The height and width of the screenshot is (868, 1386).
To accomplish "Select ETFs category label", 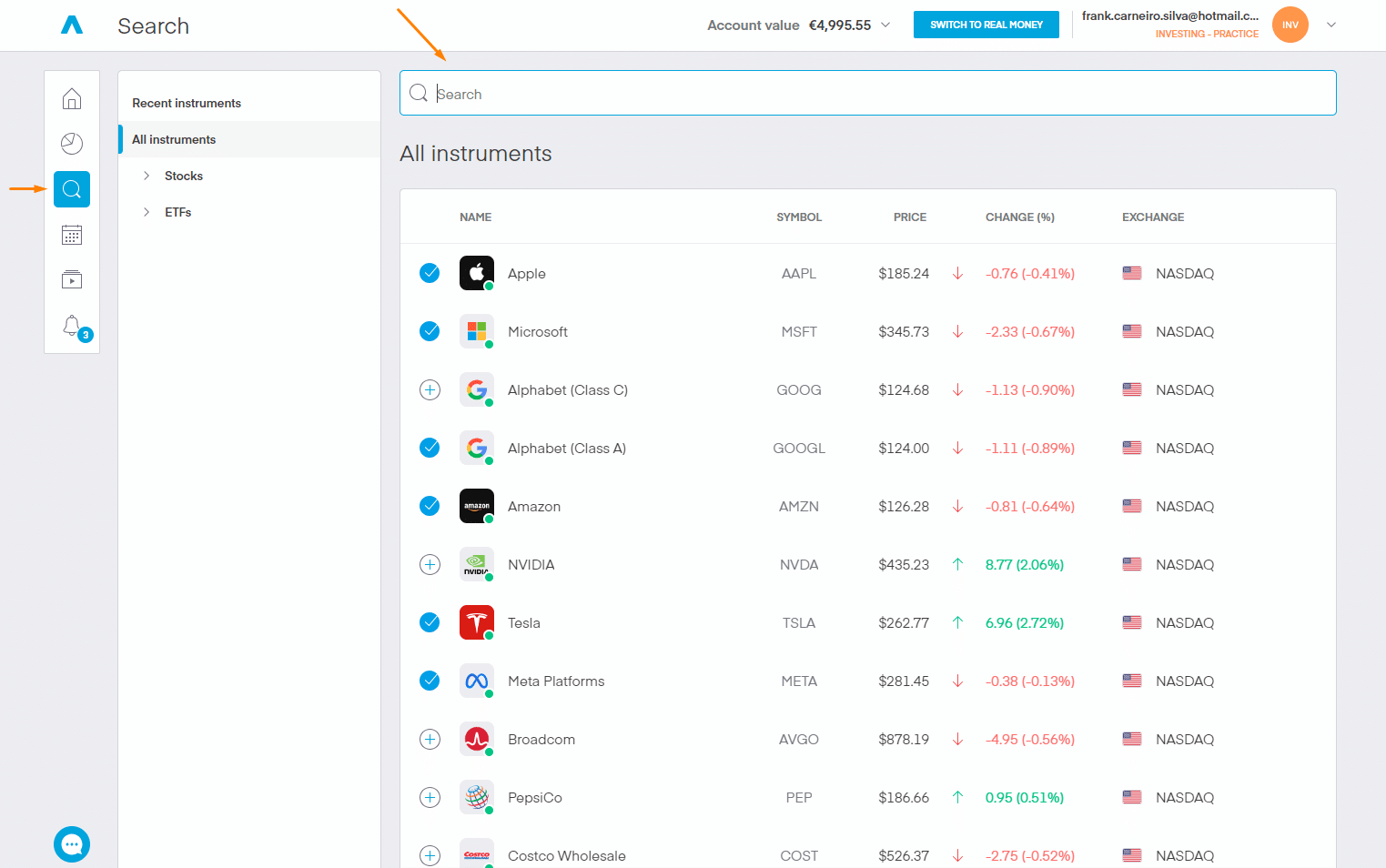I will point(178,212).
